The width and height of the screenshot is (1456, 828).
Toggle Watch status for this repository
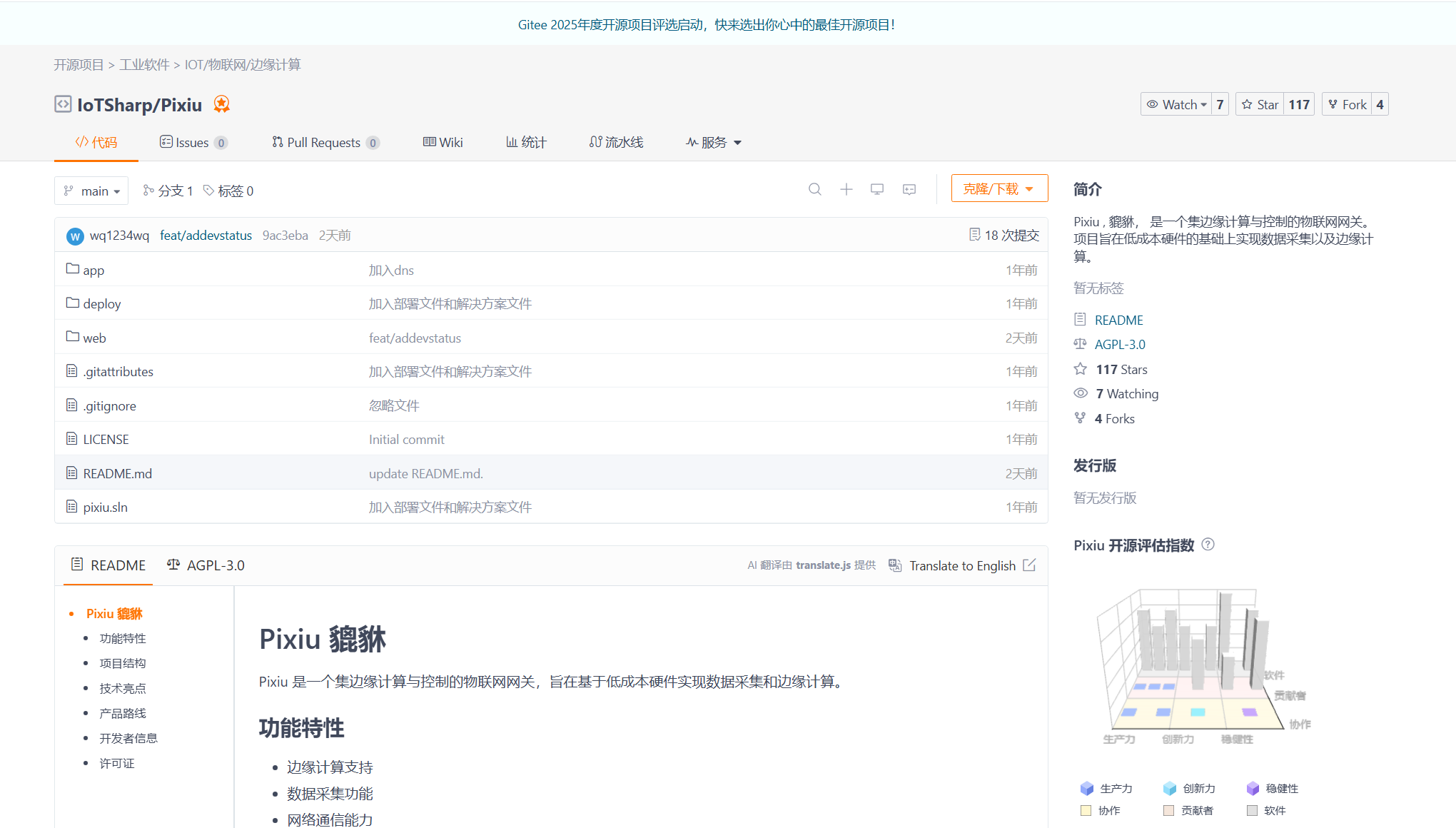click(x=1176, y=103)
